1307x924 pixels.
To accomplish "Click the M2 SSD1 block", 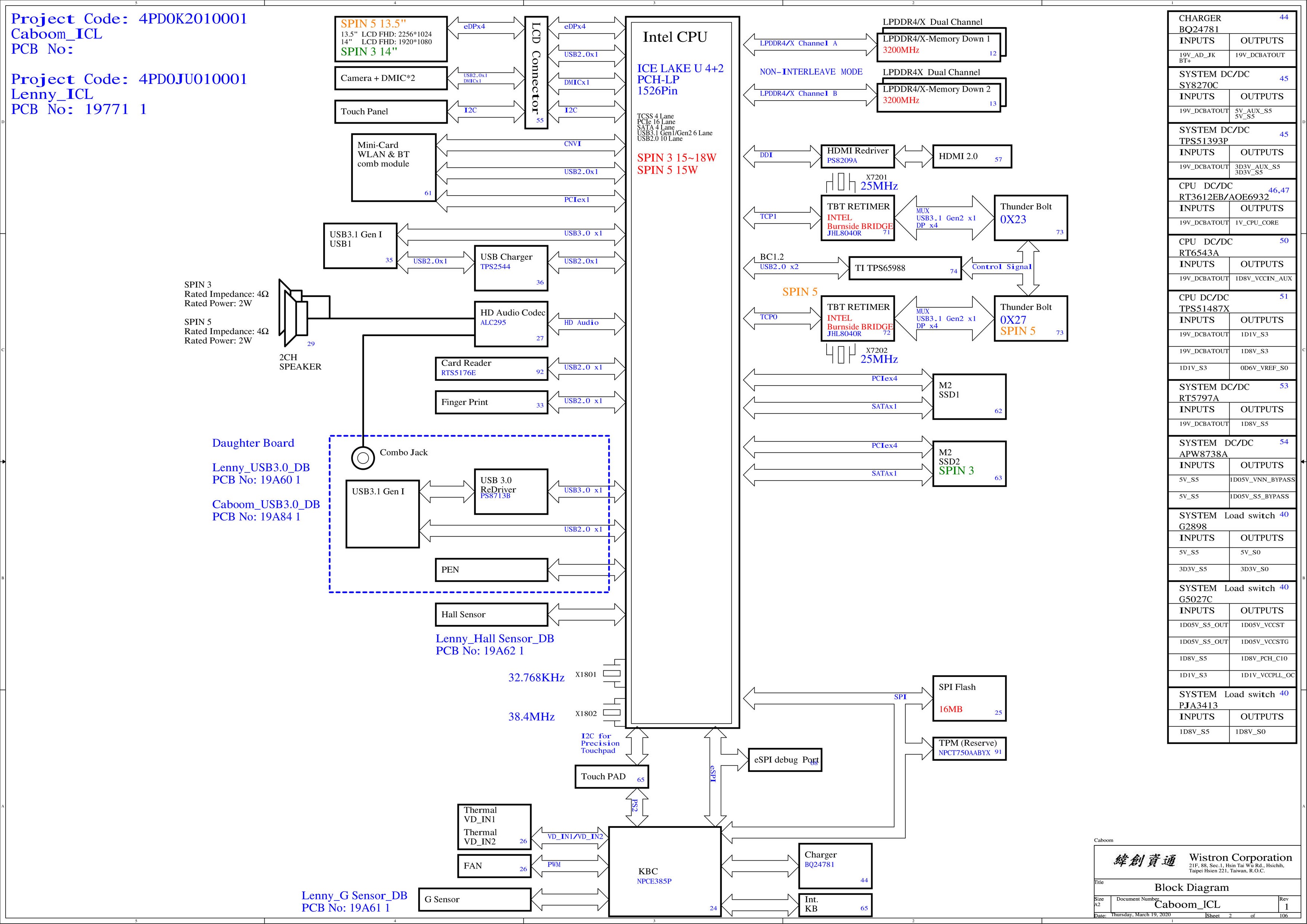I will [x=969, y=396].
